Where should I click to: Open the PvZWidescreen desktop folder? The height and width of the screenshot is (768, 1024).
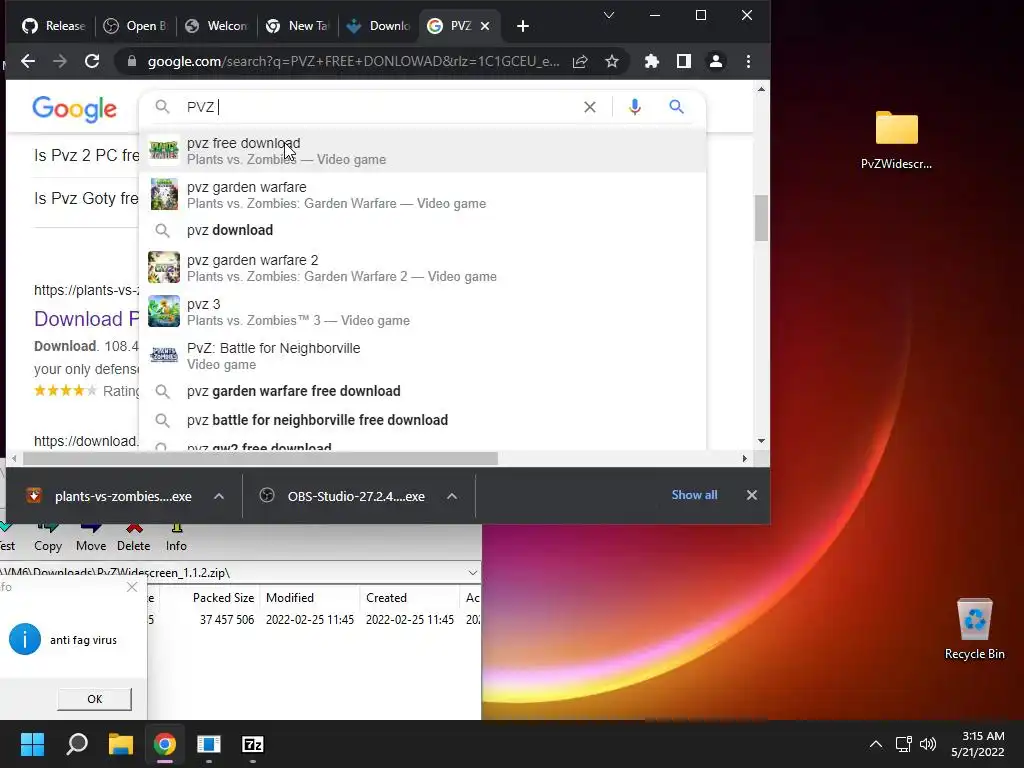(896, 139)
